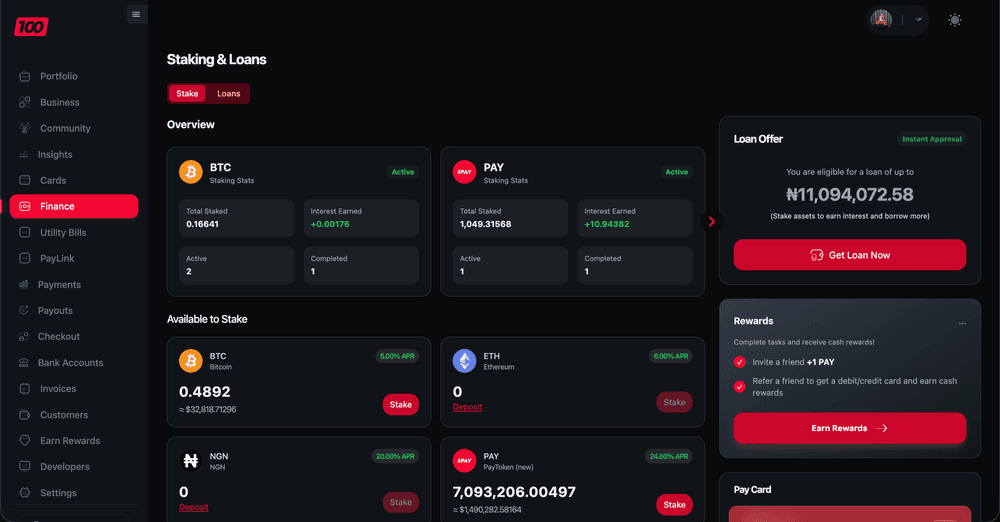The height and width of the screenshot is (522, 1000).
Task: Click the Settings gear icon
Action: 25,493
